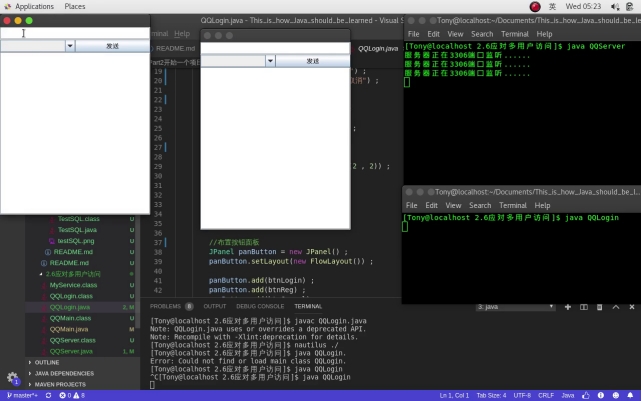The height and width of the screenshot is (401, 642).
Task: Open Edit menu in QQLogin terminal window
Action: pyautogui.click(x=431, y=205)
